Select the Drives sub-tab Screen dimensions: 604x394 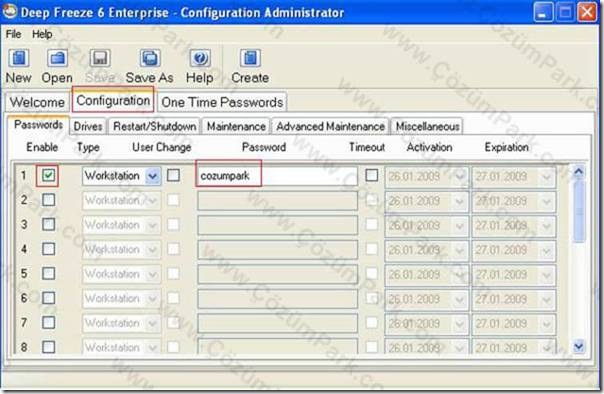(x=88, y=126)
